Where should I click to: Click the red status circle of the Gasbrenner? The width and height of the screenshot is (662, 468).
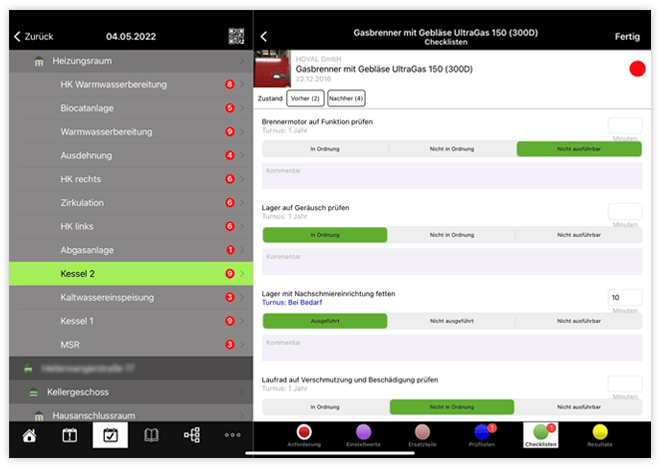pos(637,69)
